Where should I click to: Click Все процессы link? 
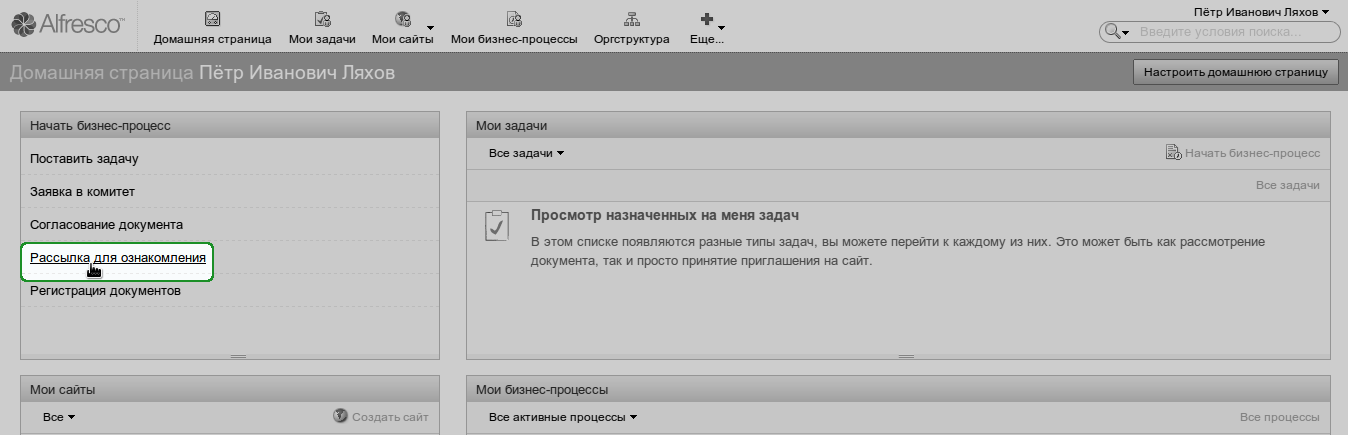(1280, 416)
